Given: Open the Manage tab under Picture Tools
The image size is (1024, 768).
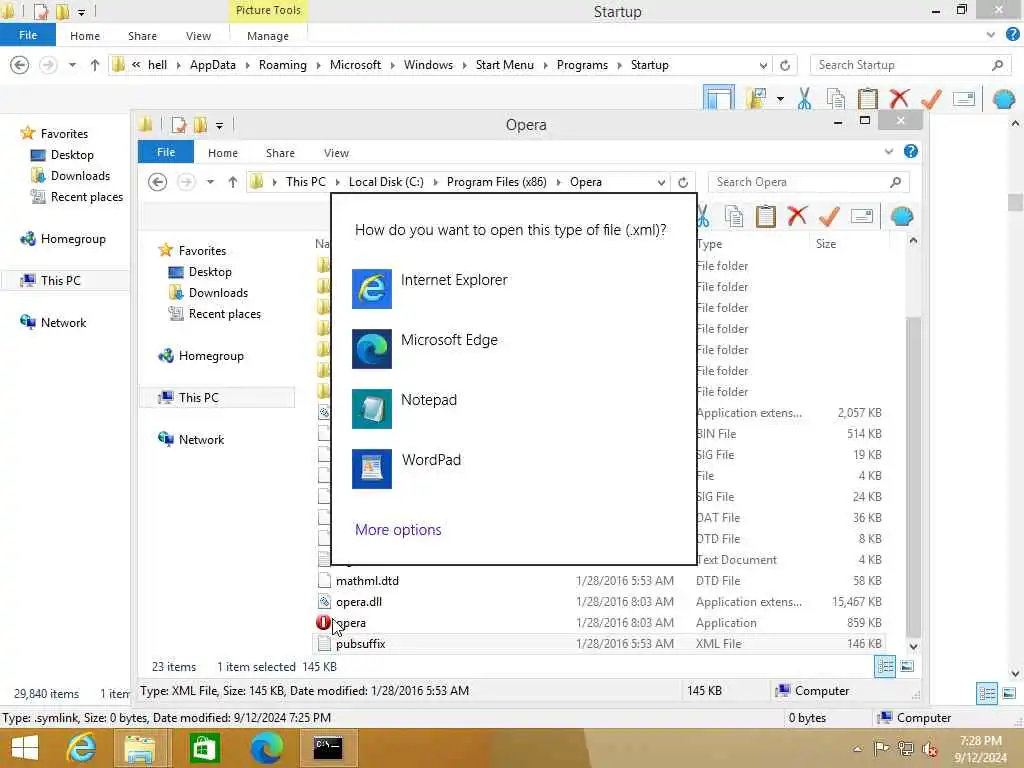Looking at the screenshot, I should (268, 36).
